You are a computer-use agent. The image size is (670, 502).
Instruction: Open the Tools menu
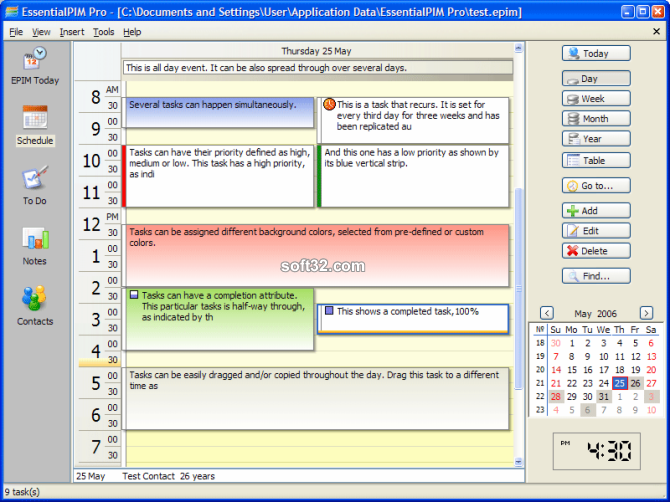click(103, 32)
